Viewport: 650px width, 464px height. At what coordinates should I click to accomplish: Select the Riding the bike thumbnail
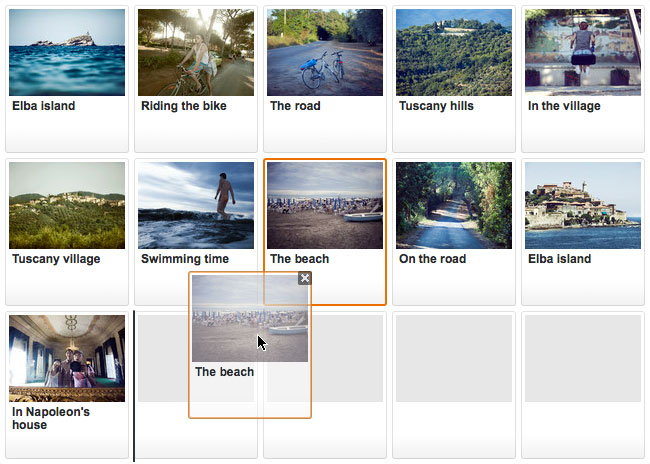196,53
